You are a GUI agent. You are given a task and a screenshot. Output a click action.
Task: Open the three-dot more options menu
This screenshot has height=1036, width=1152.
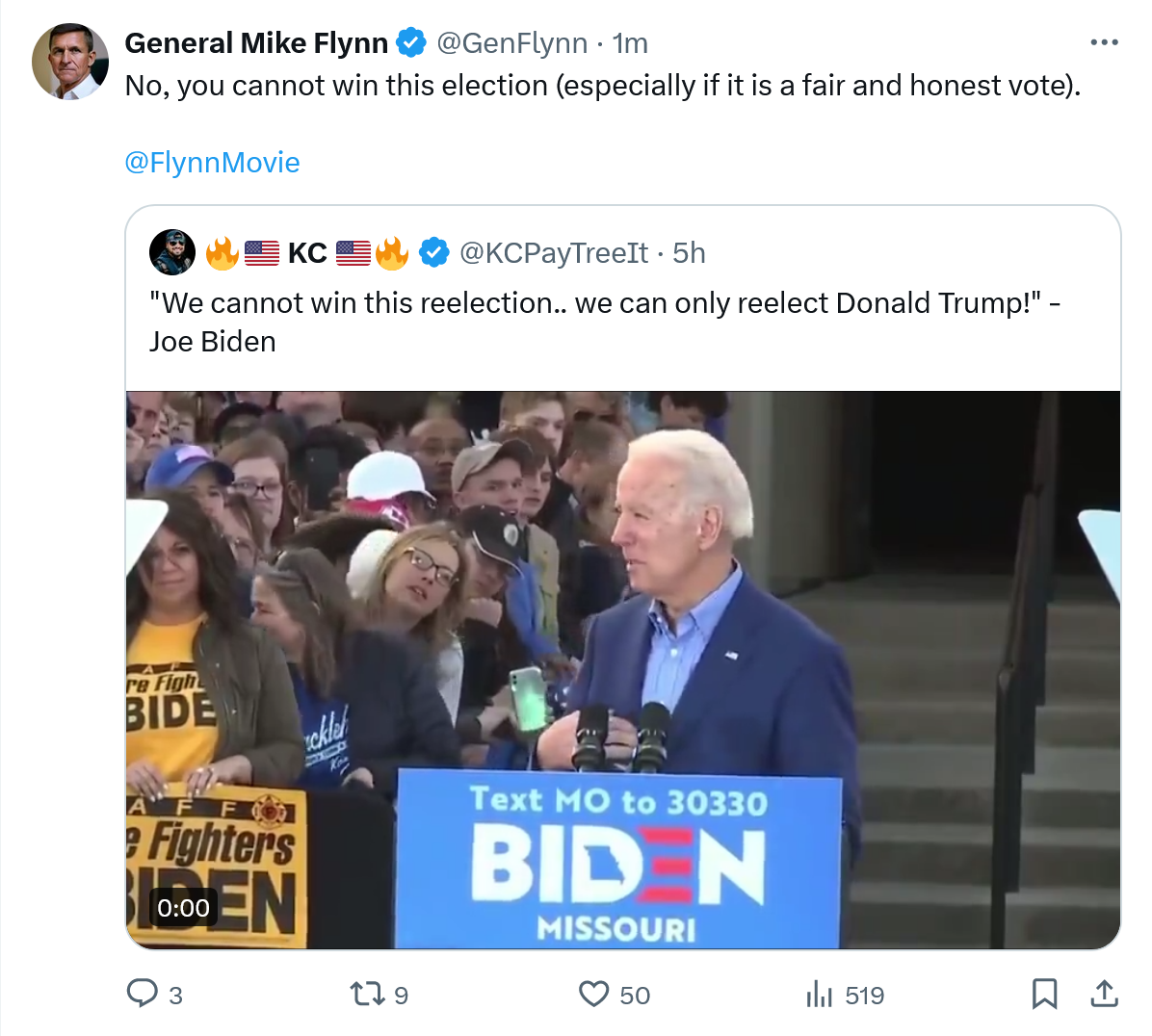click(1104, 43)
